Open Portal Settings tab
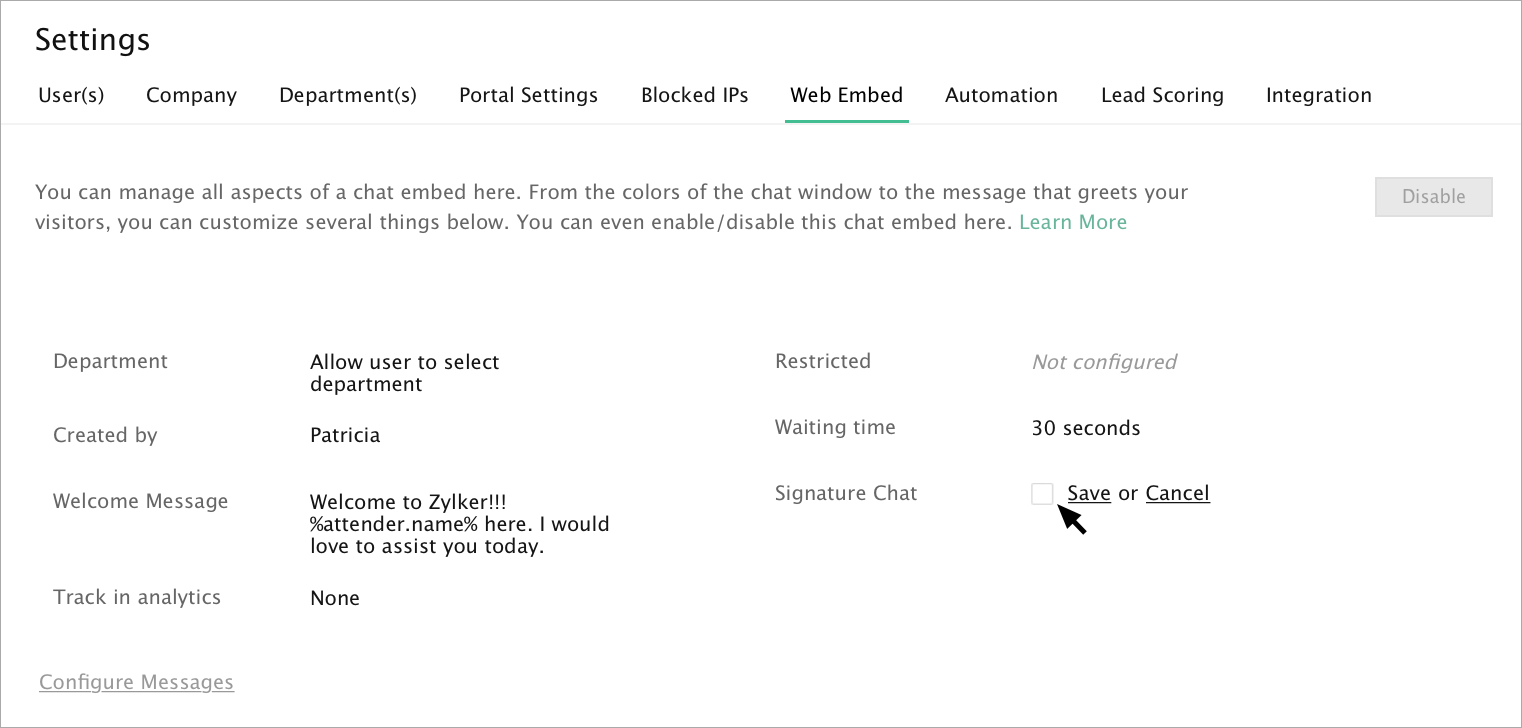The width and height of the screenshot is (1522, 728). point(528,96)
